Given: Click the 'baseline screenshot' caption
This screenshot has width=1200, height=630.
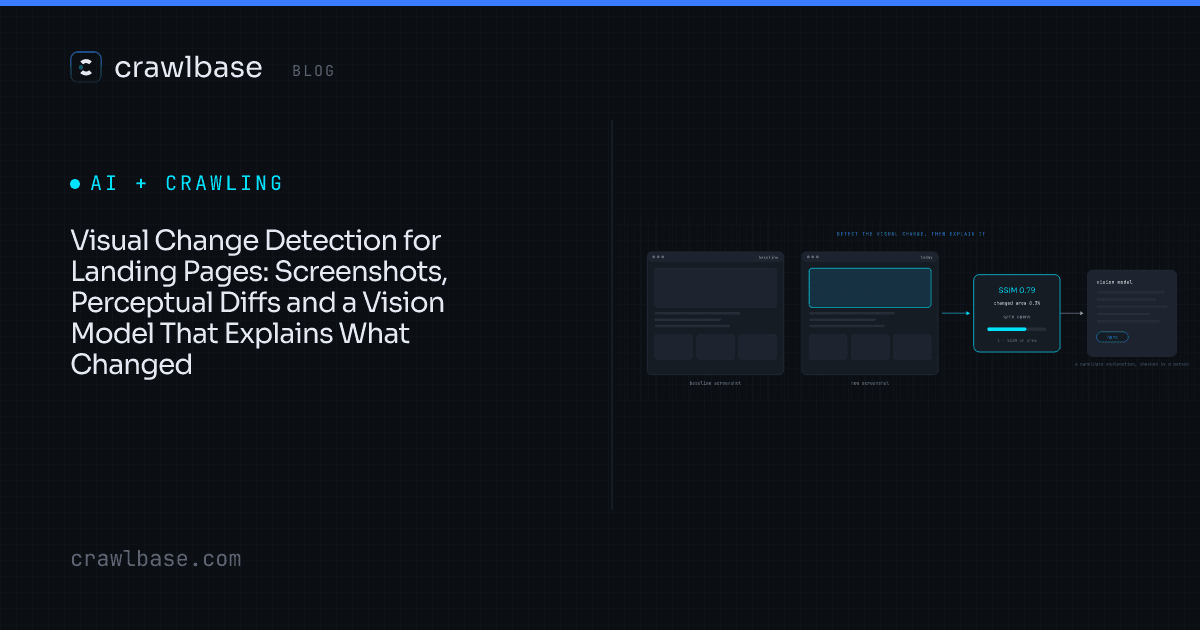Looking at the screenshot, I should (x=716, y=383).
